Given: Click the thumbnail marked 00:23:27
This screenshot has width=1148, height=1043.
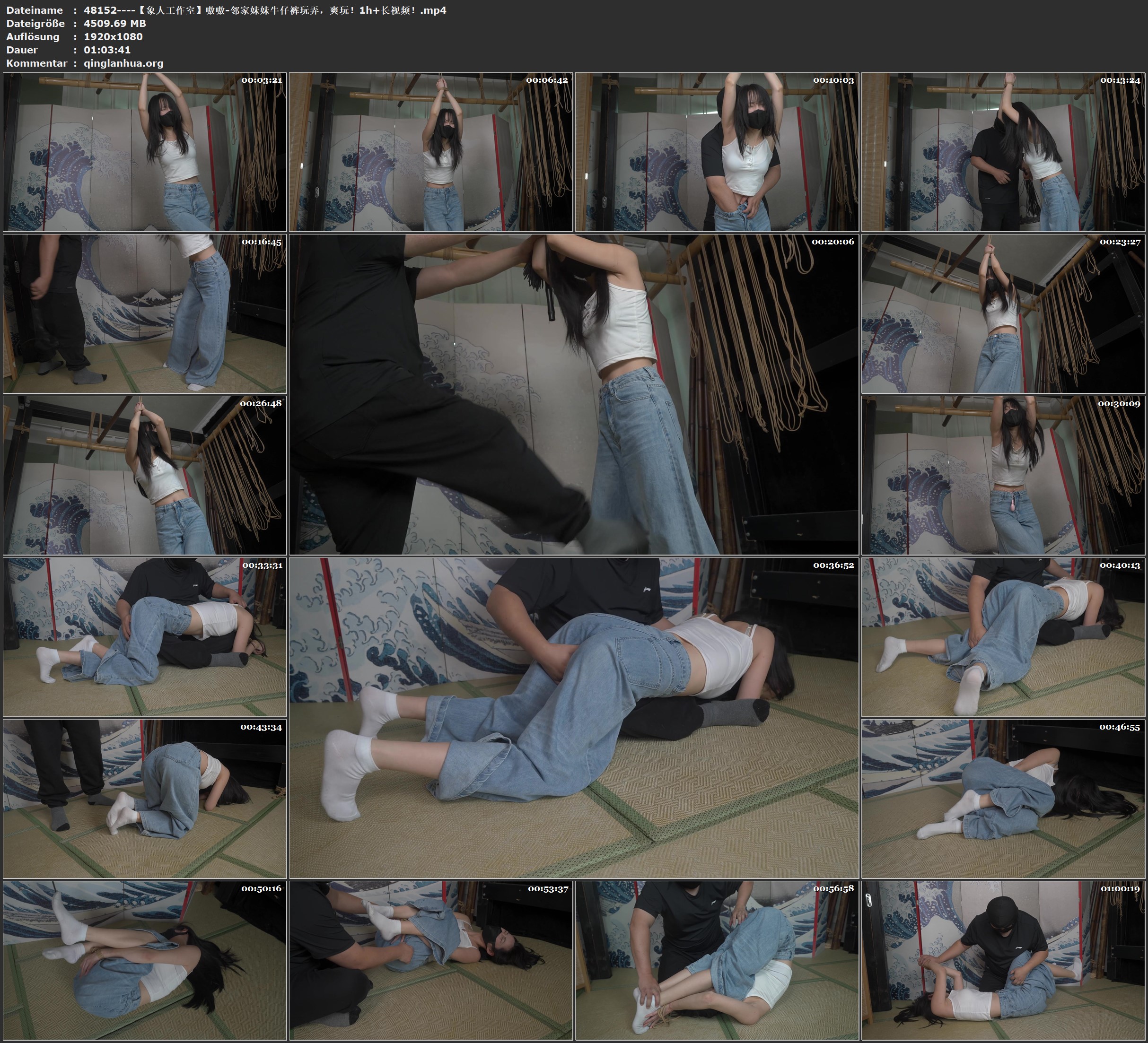Looking at the screenshot, I should pyautogui.click(x=1003, y=313).
